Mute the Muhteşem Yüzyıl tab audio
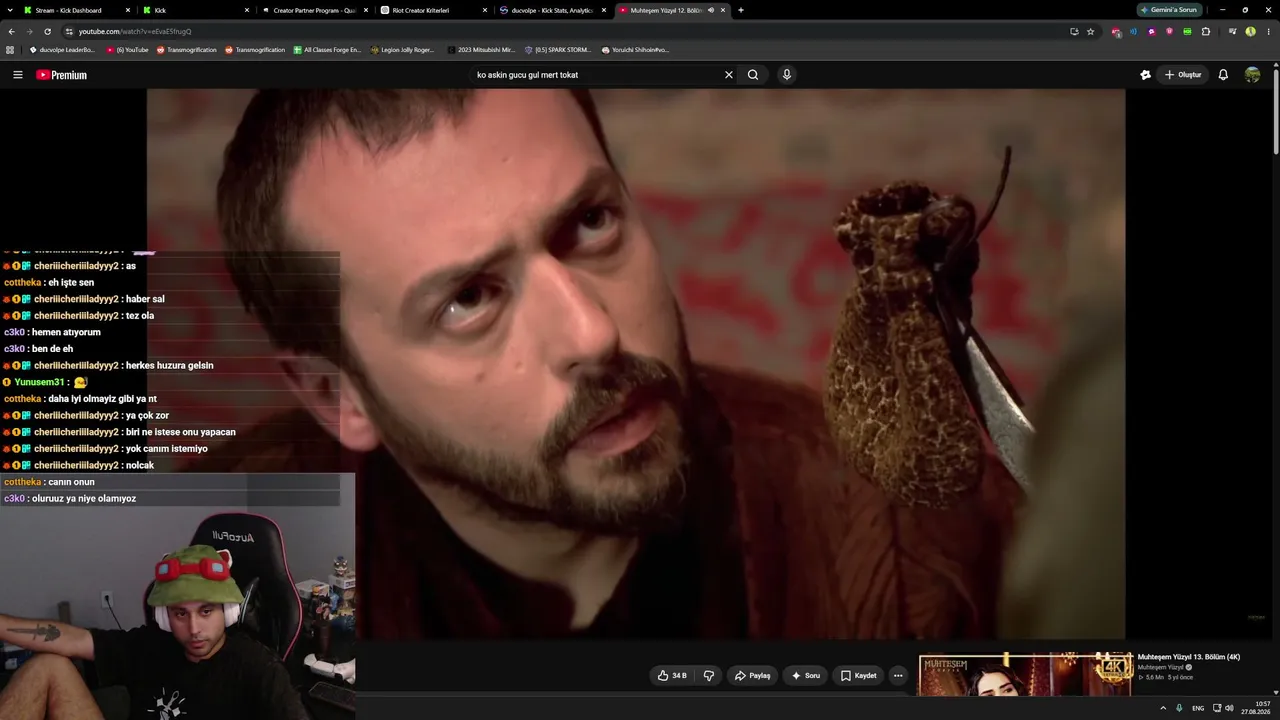Screen dimensions: 1280x720 point(711,10)
